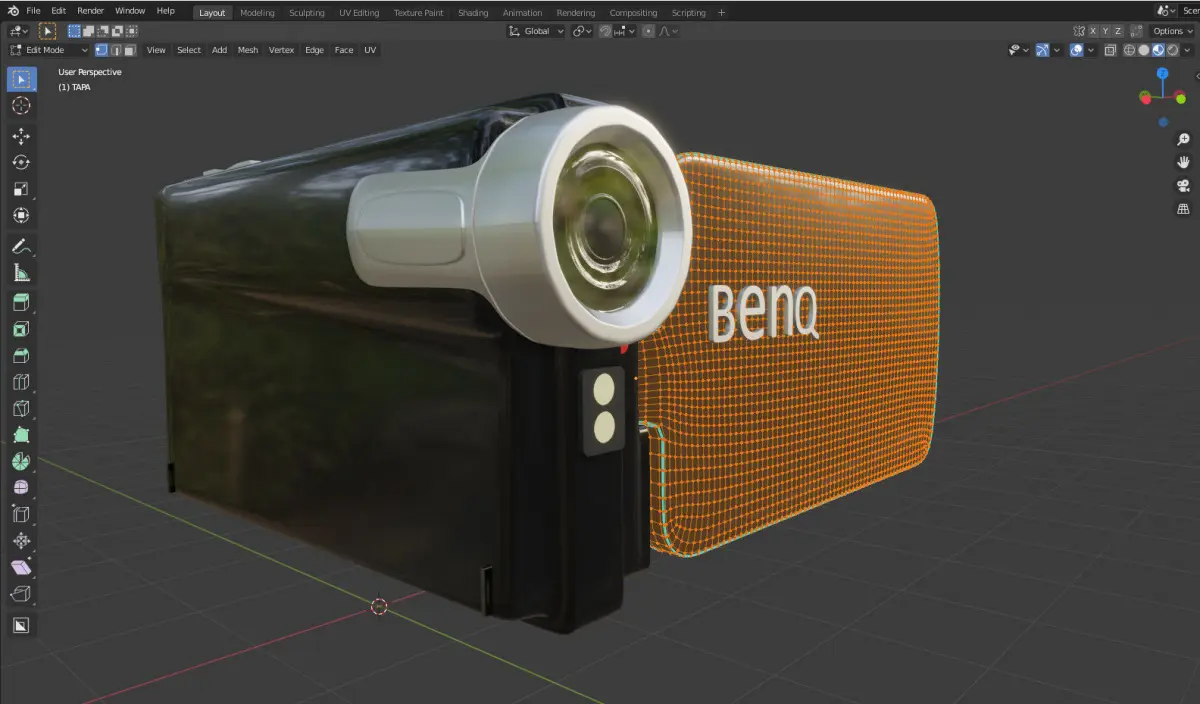Select the Poly Build tool
The height and width of the screenshot is (704, 1200).
coord(21,435)
